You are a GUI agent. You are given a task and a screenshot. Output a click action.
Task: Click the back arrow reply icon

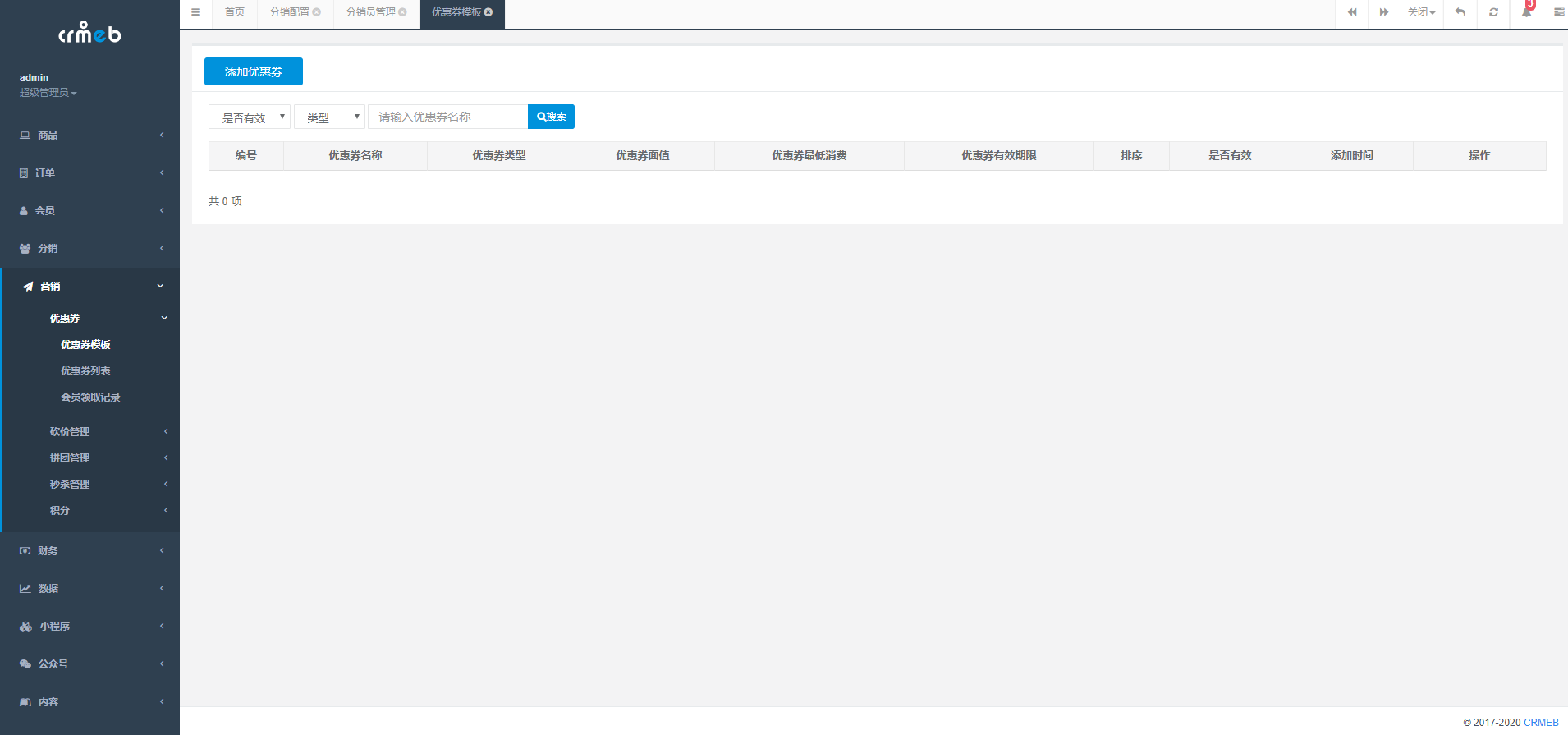coord(1460,12)
